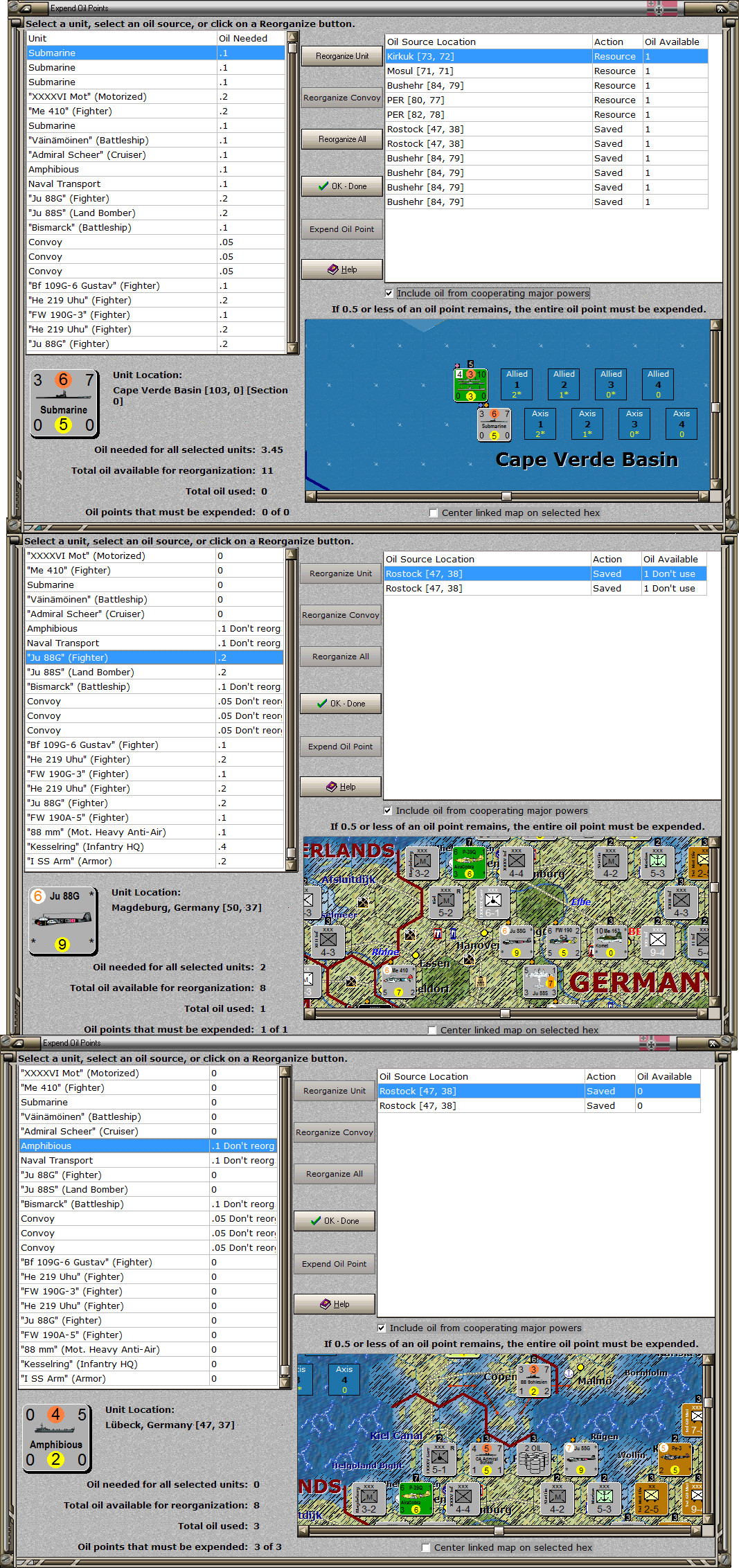This screenshot has height=1568, width=739.
Task: Open Help in bottom window
Action: point(335,1304)
